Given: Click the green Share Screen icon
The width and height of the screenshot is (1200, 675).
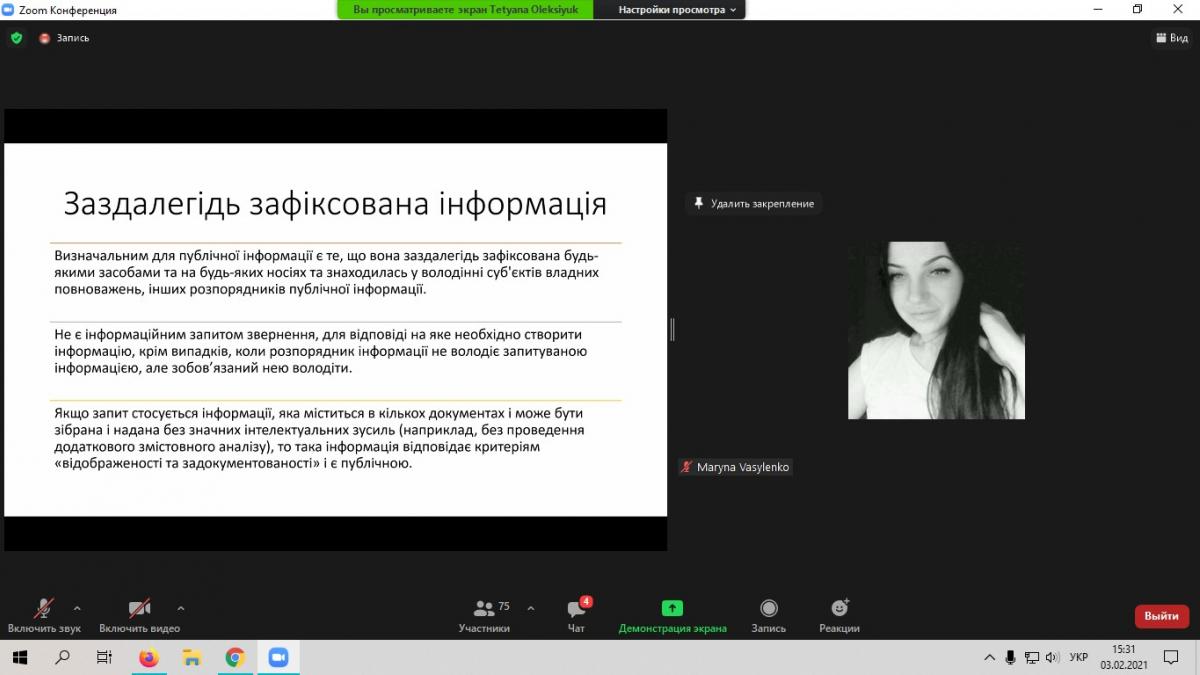Looking at the screenshot, I should (x=672, y=608).
